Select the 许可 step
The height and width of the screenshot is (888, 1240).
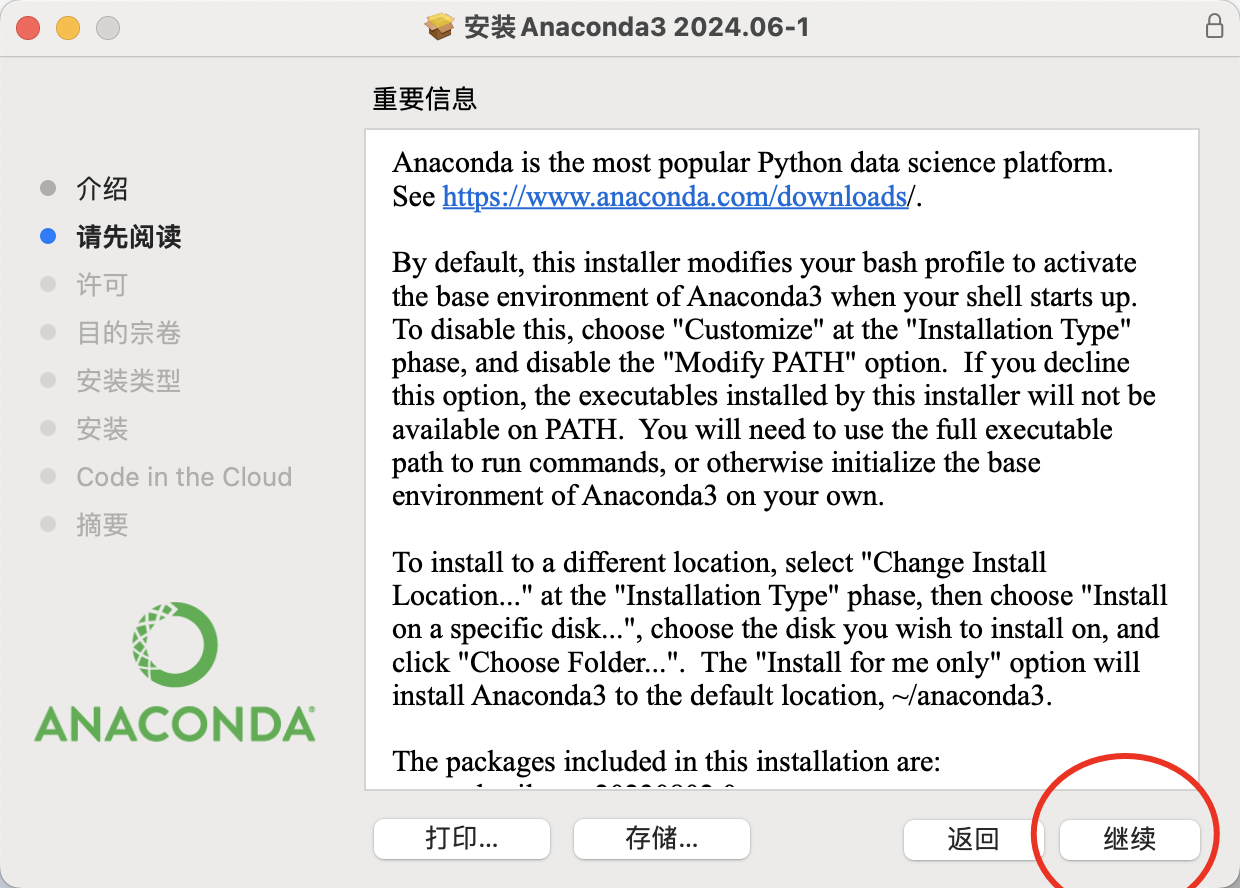pyautogui.click(x=102, y=285)
